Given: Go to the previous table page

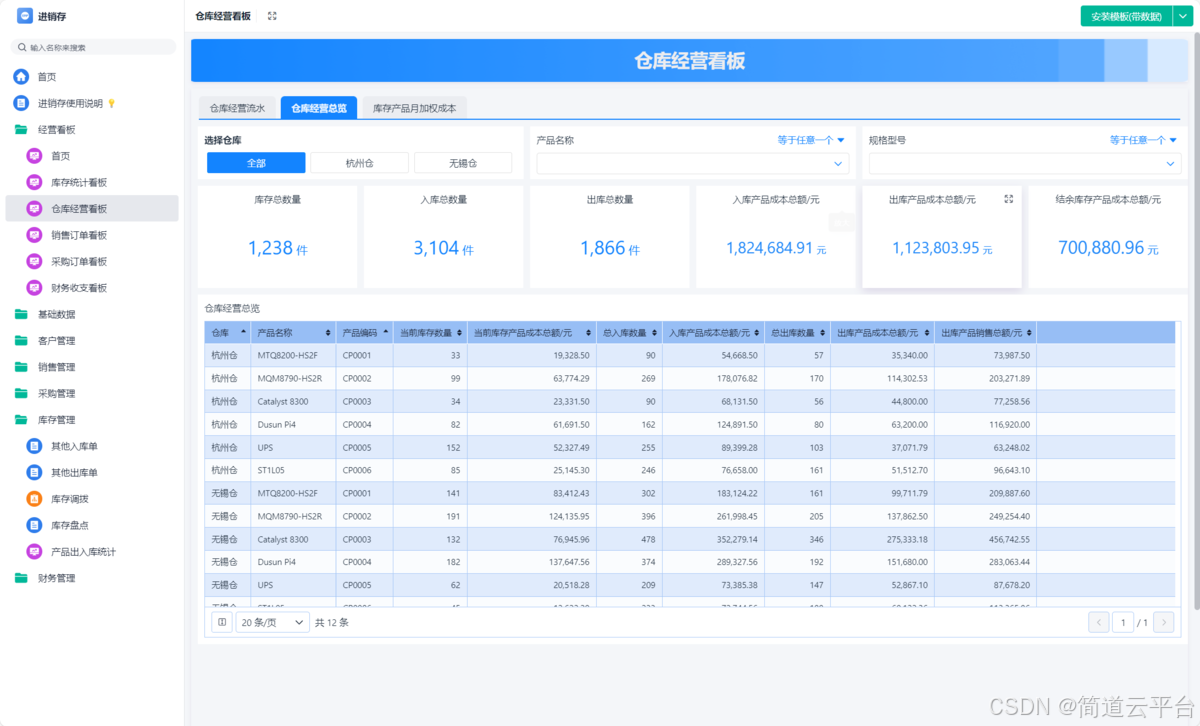Looking at the screenshot, I should point(1099,622).
